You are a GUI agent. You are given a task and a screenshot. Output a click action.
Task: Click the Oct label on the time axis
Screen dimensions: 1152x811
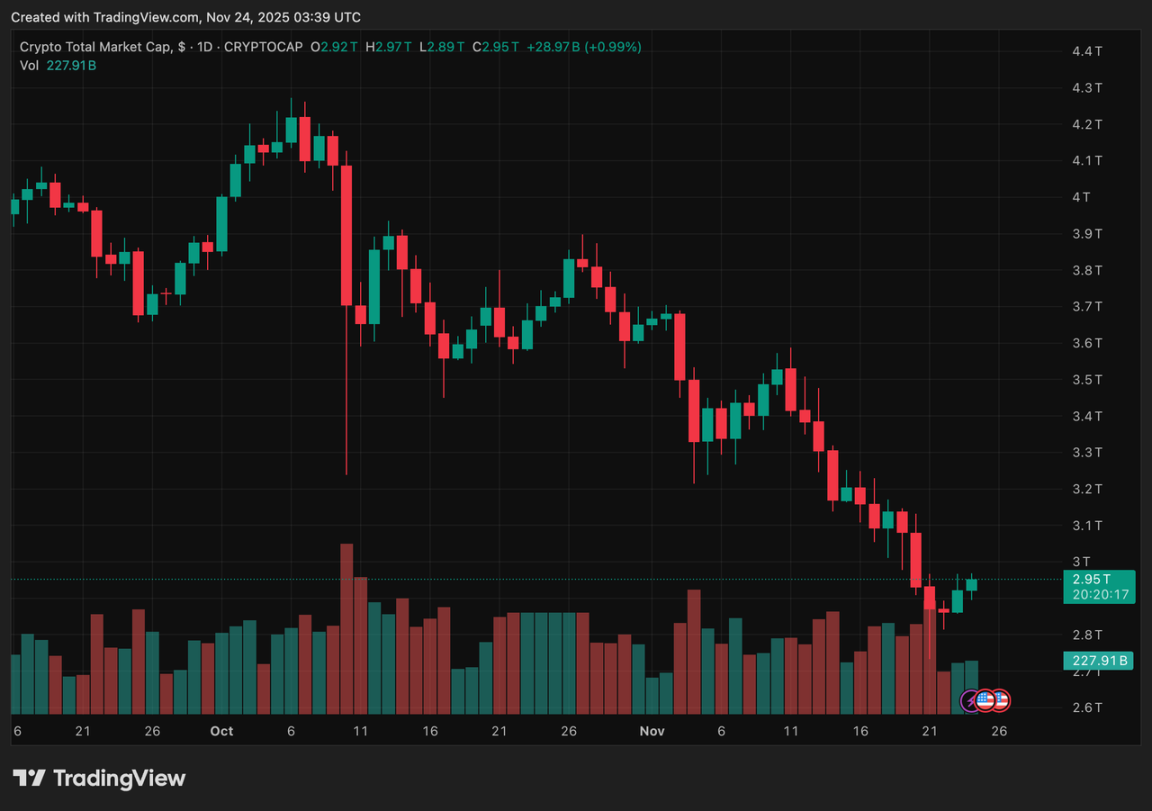[x=222, y=731]
